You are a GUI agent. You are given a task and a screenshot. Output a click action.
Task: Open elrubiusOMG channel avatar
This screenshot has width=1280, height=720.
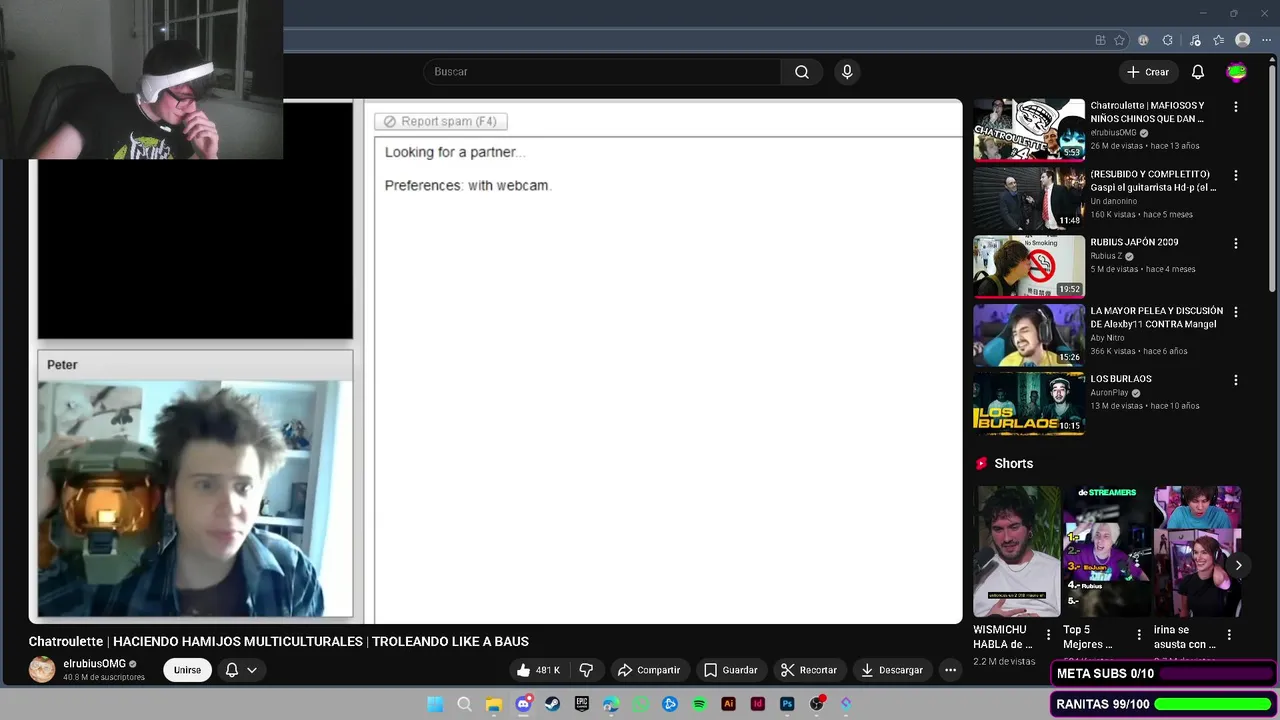tap(42, 670)
